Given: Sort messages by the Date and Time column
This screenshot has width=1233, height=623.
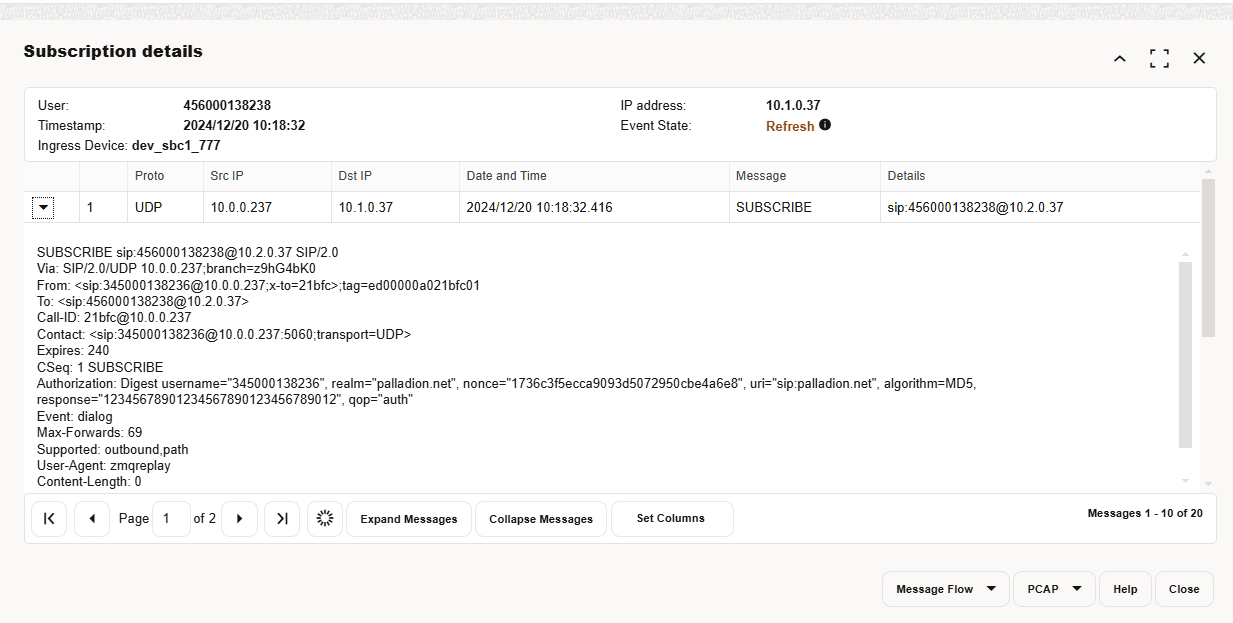Looking at the screenshot, I should 505,175.
